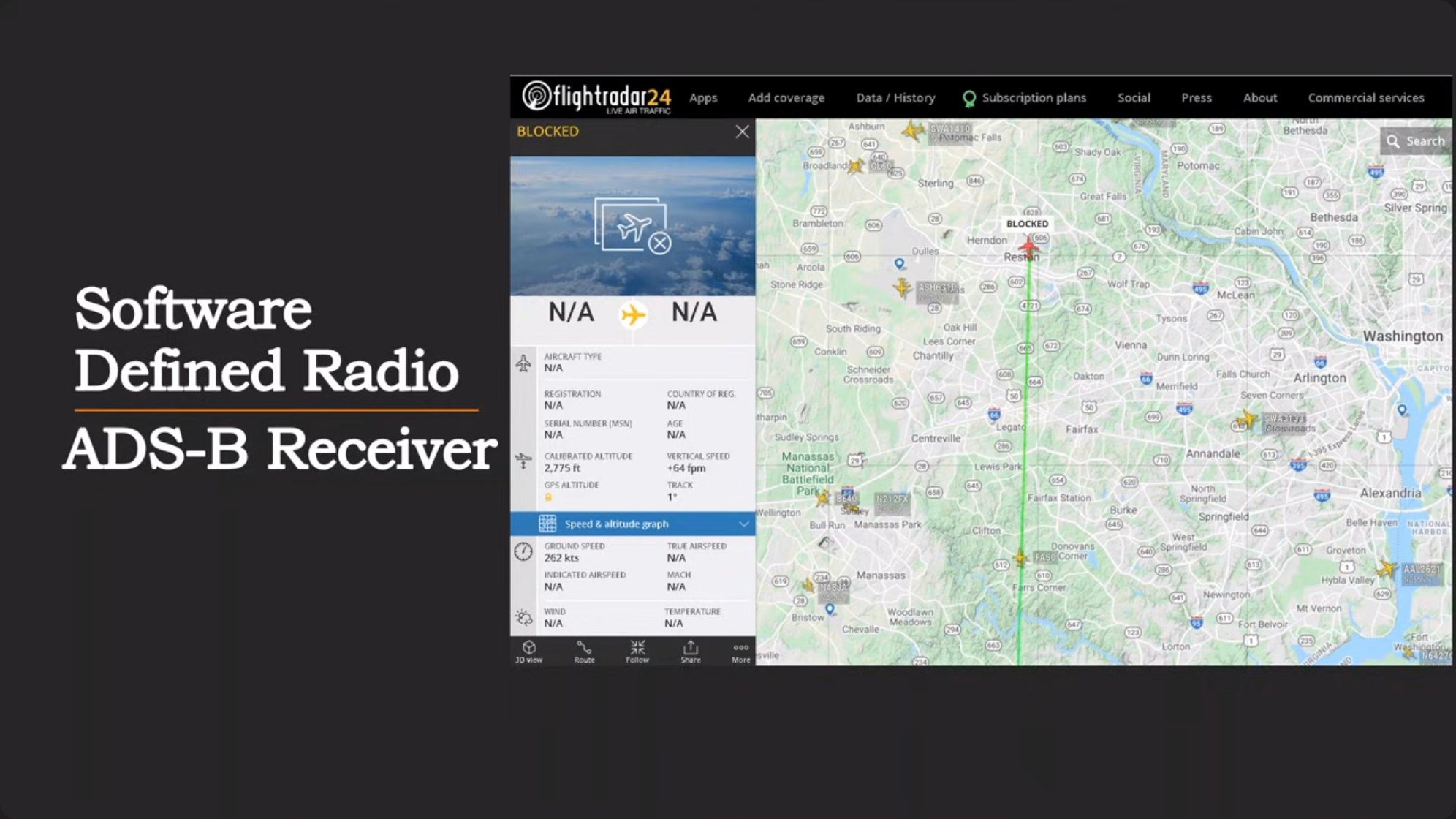The width and height of the screenshot is (1456, 819).
Task: Select the GL60 aircraft near Broadlands
Action: pyautogui.click(x=854, y=166)
